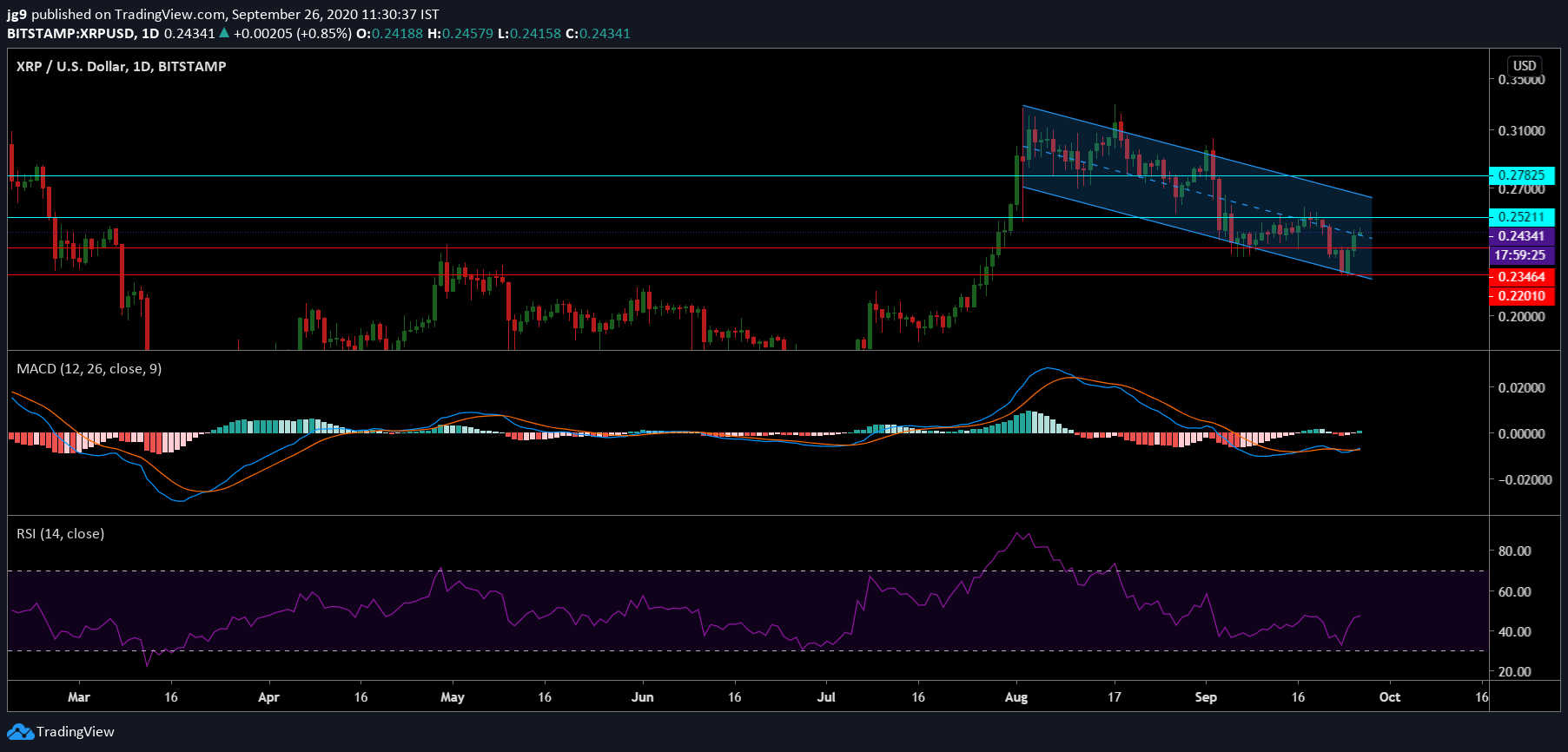Click the MACD axis value 0.02000
The width and height of the screenshot is (1568, 752).
1521,388
